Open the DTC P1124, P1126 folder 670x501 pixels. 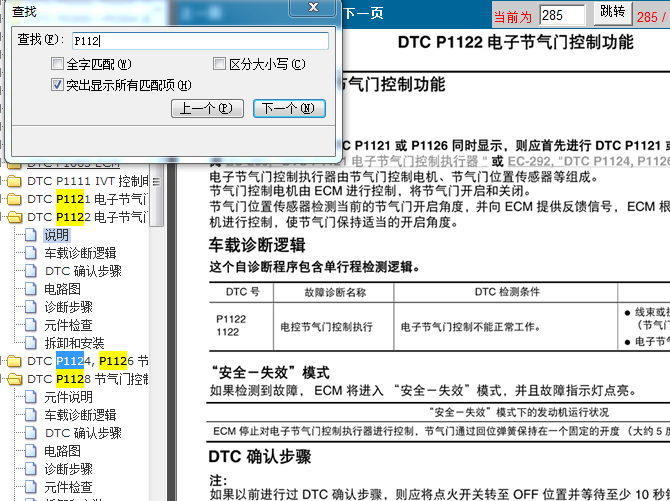point(88,361)
